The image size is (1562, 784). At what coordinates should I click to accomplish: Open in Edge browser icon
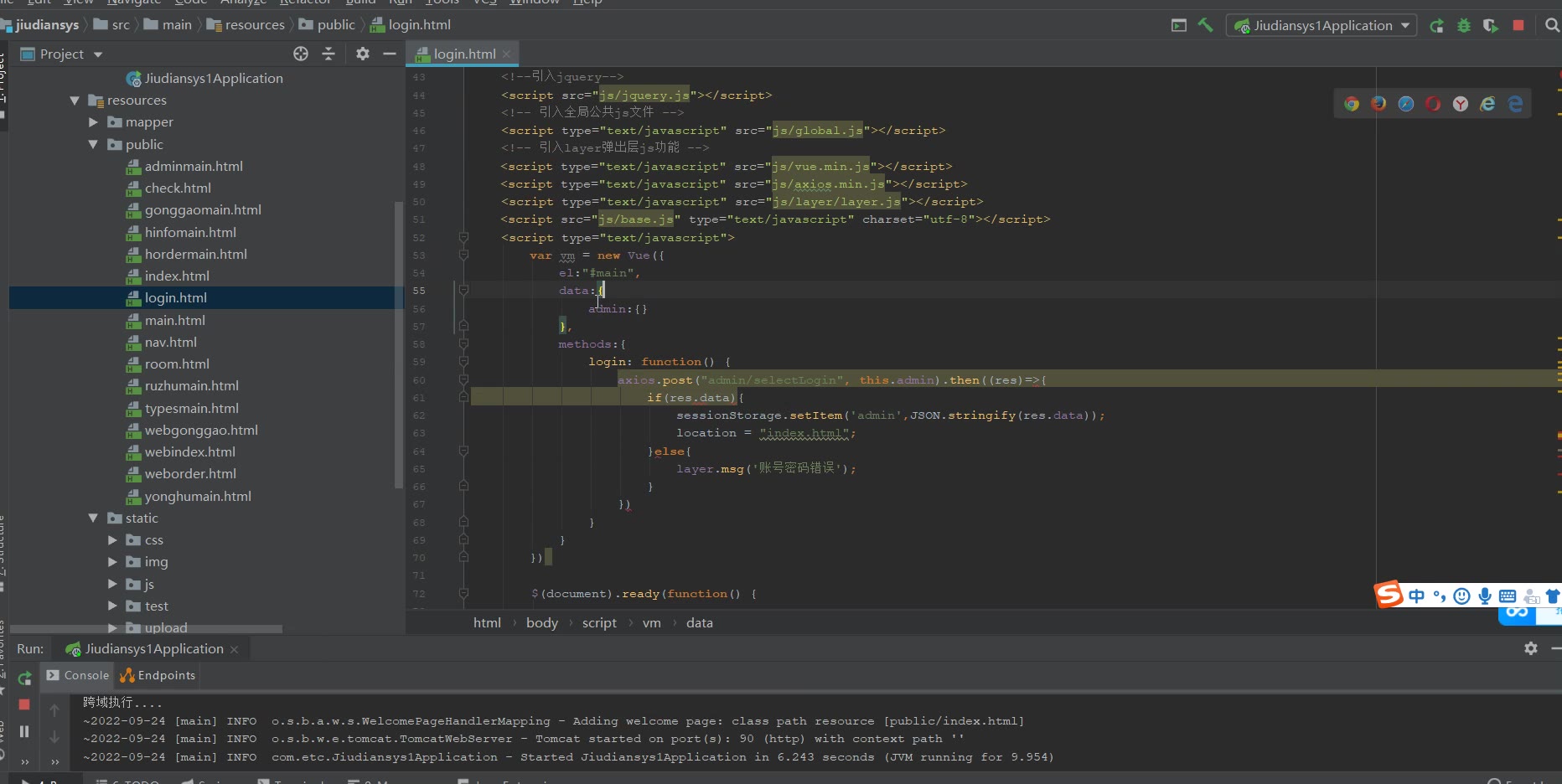pos(1515,104)
